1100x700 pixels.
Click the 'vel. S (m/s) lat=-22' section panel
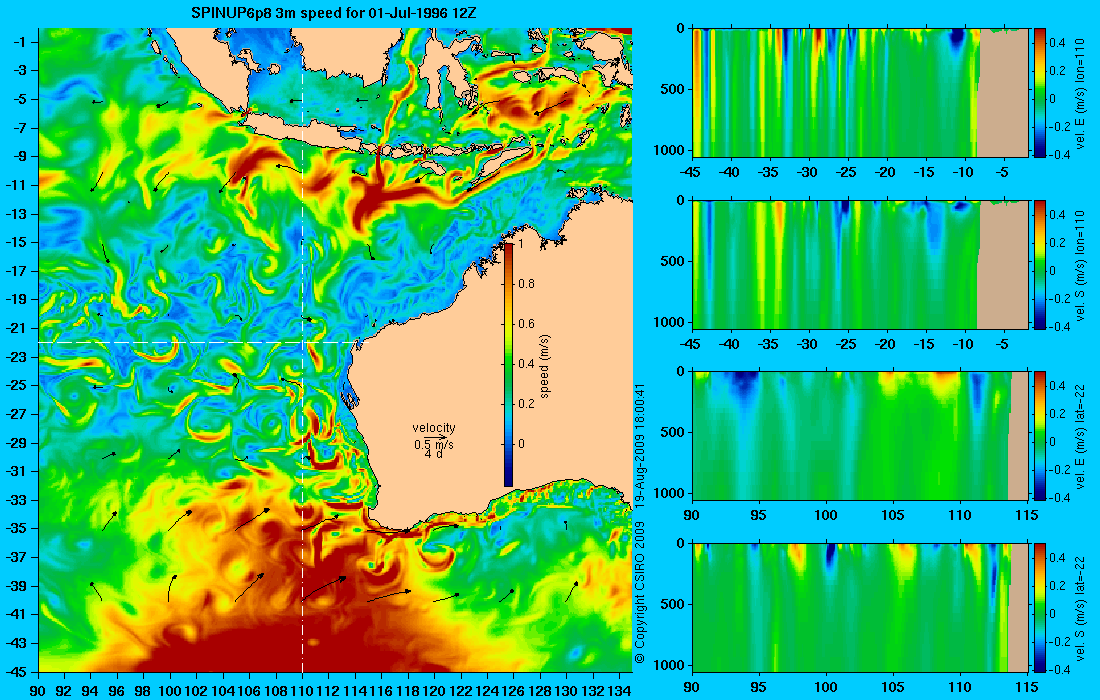point(861,607)
